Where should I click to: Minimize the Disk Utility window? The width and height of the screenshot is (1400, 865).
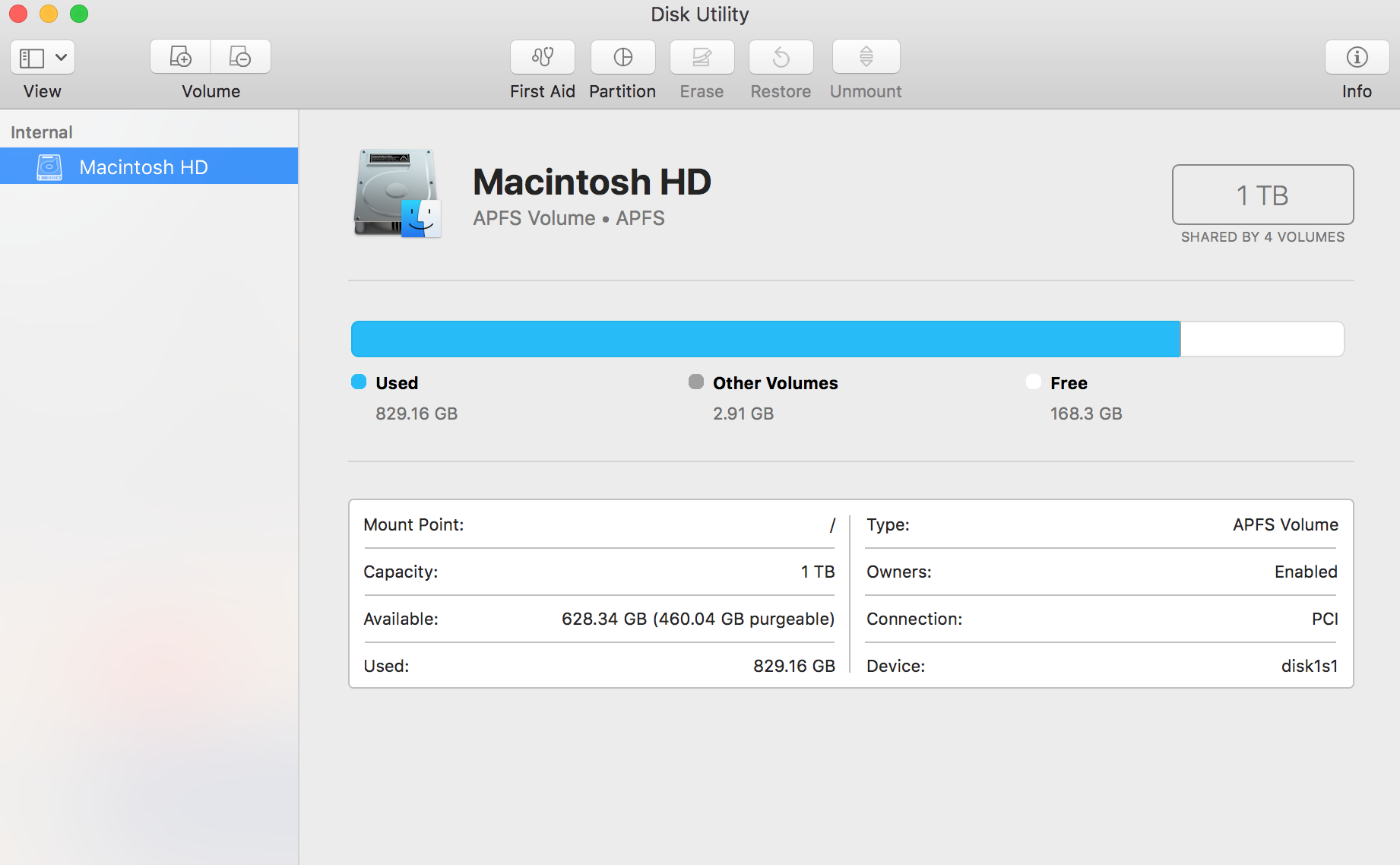coord(49,14)
